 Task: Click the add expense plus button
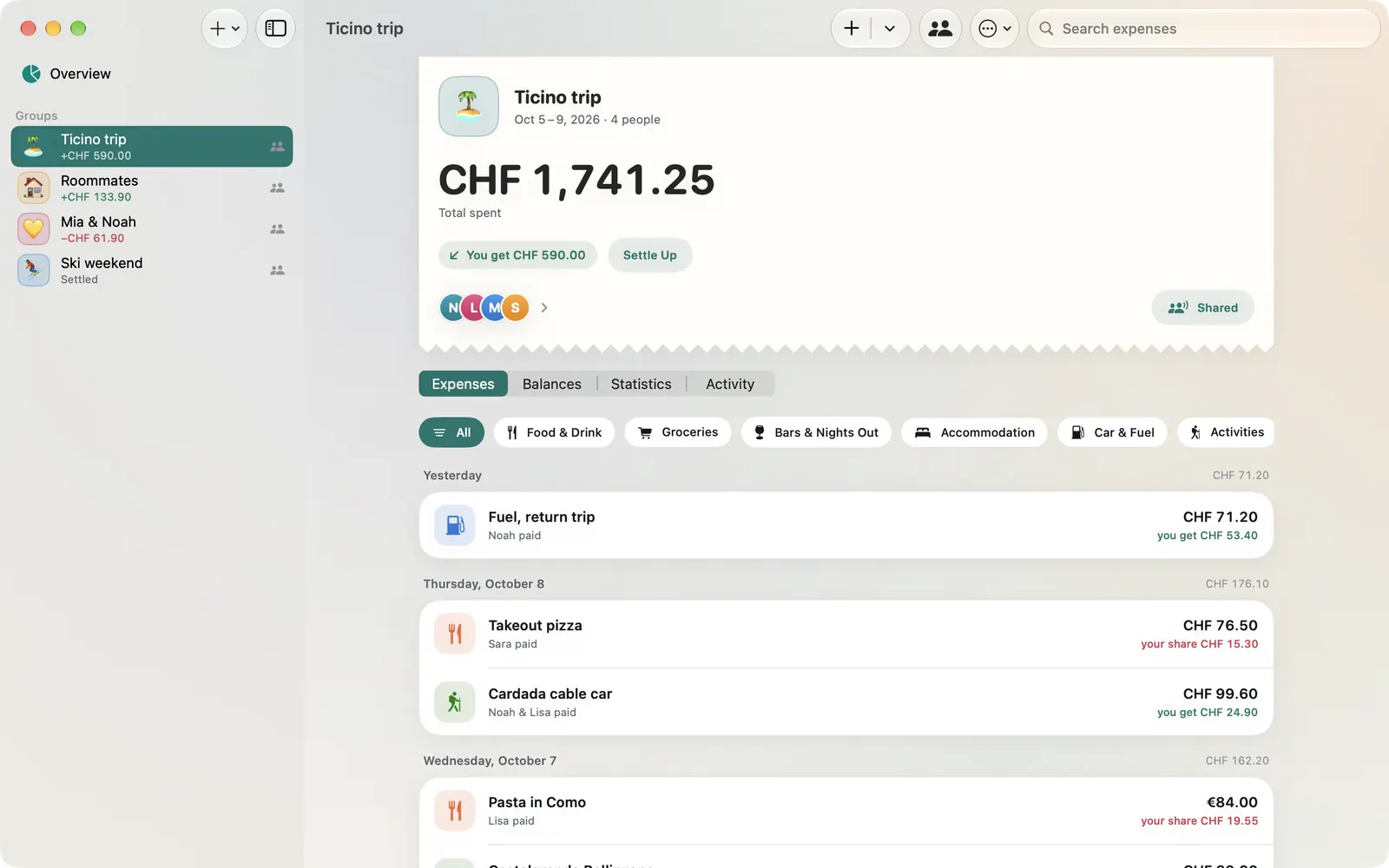pyautogui.click(x=852, y=29)
